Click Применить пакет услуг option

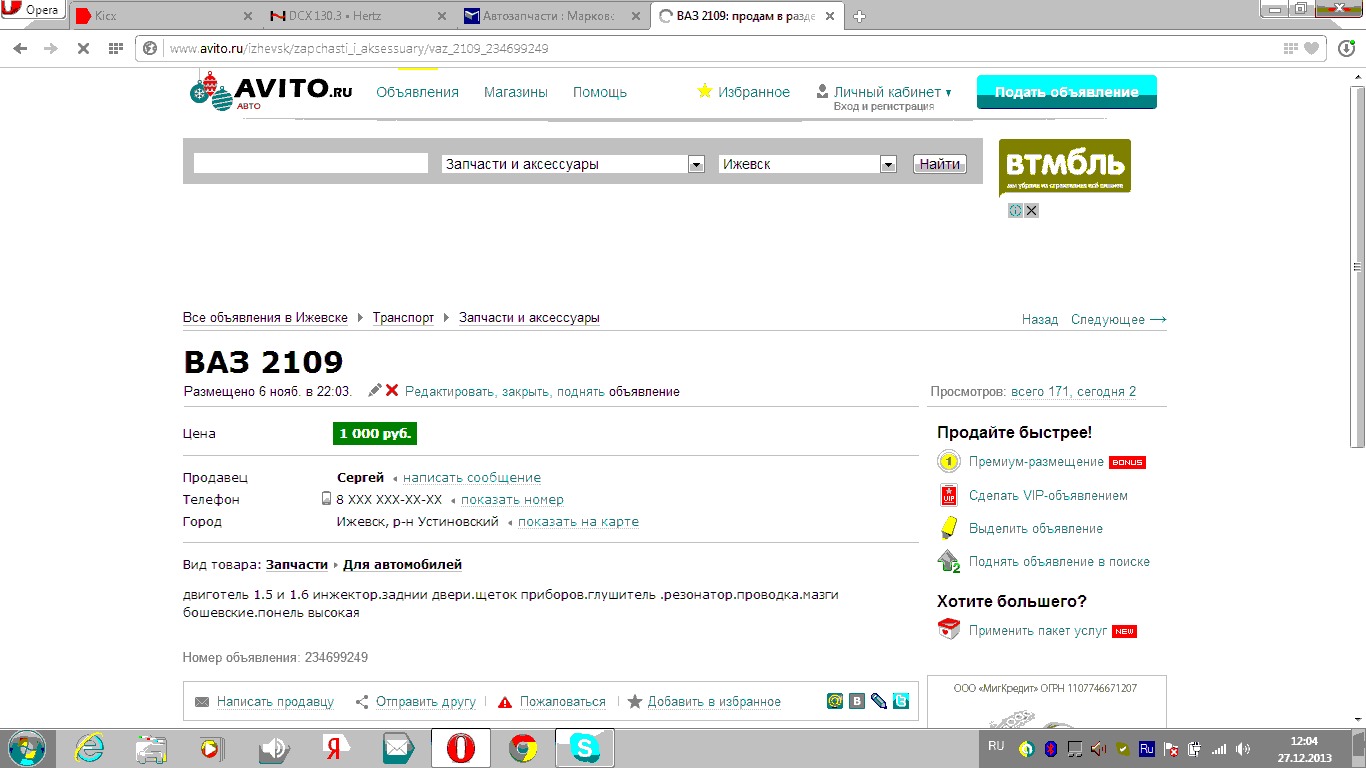click(x=1038, y=631)
